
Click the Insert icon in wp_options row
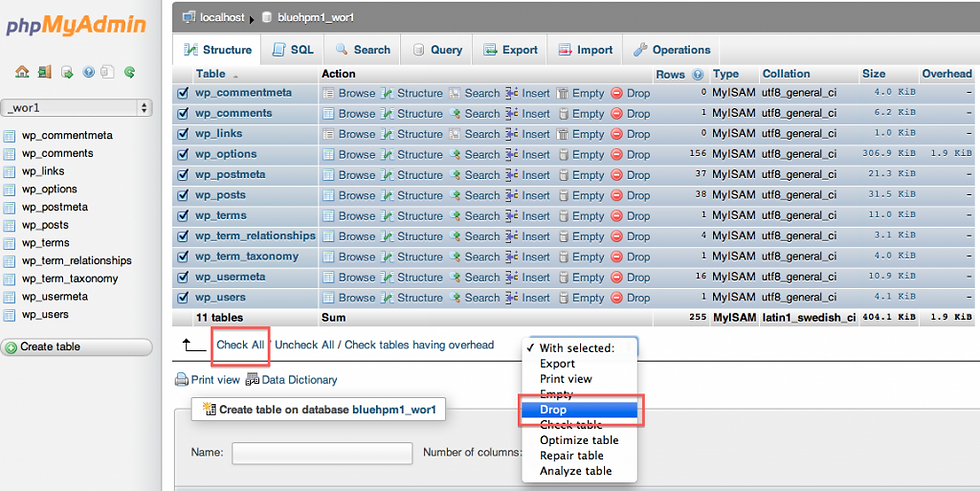[x=512, y=155]
